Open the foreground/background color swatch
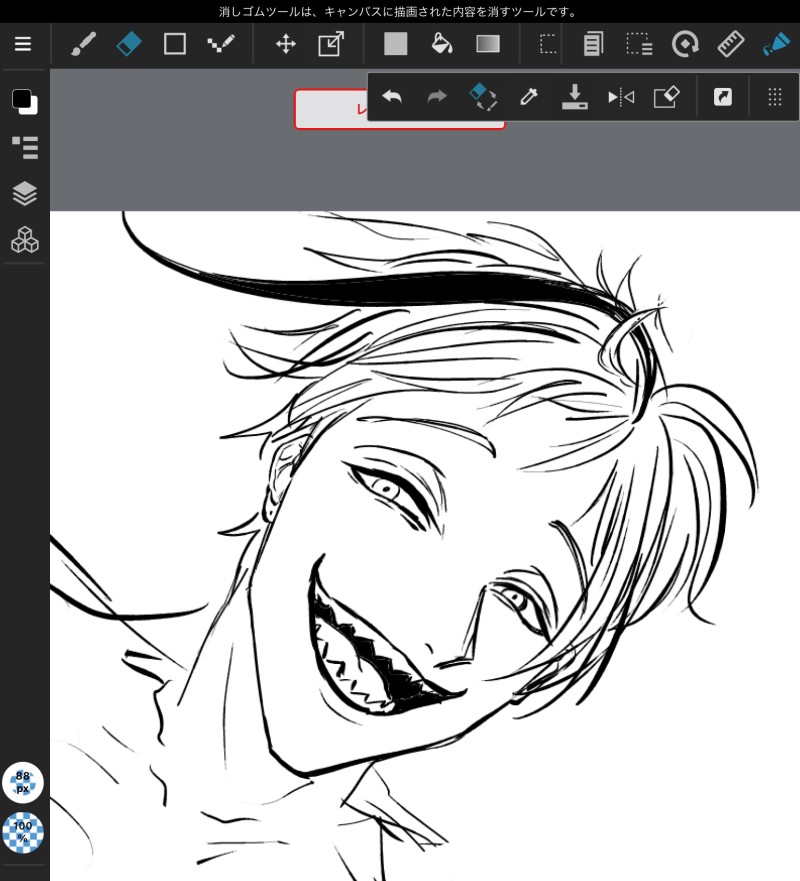800x881 pixels. point(25,102)
